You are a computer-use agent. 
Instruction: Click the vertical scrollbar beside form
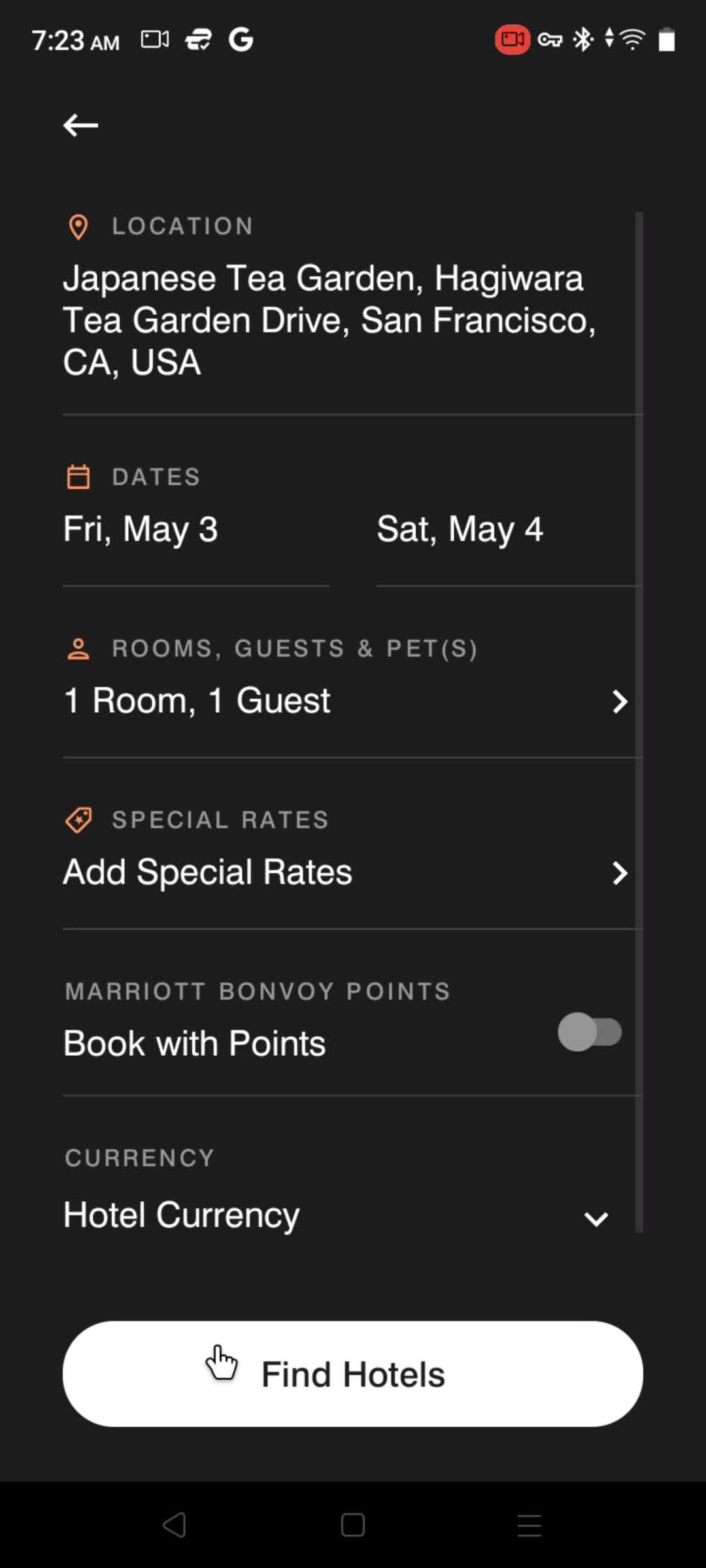coord(639,722)
